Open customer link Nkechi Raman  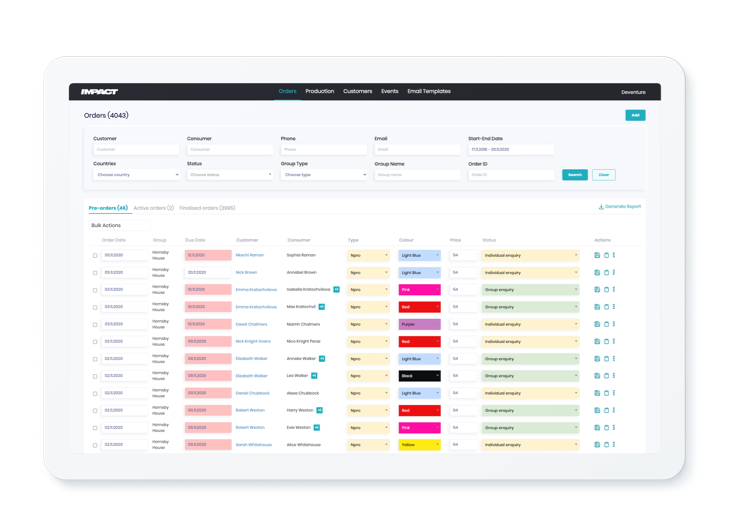pyautogui.click(x=250, y=255)
